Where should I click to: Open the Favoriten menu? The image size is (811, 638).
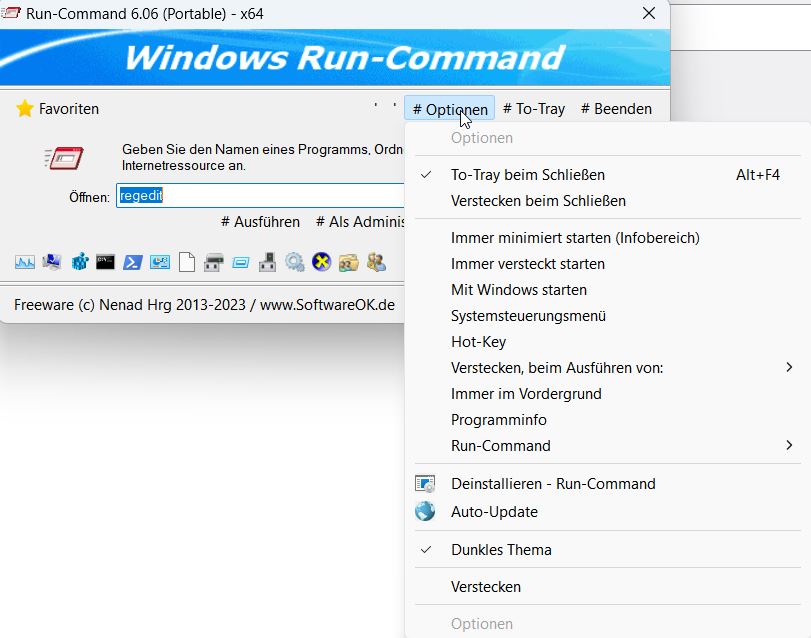(x=57, y=109)
